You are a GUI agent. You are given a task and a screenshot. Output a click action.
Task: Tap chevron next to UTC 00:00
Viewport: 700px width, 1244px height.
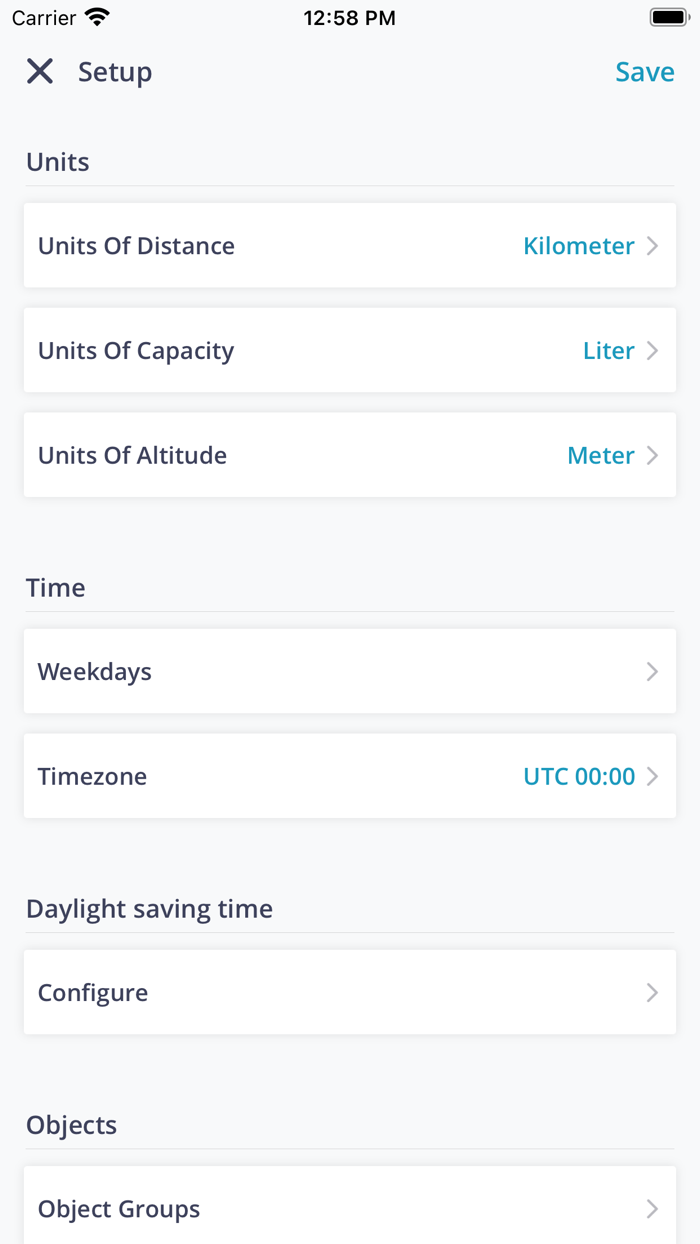coord(653,776)
